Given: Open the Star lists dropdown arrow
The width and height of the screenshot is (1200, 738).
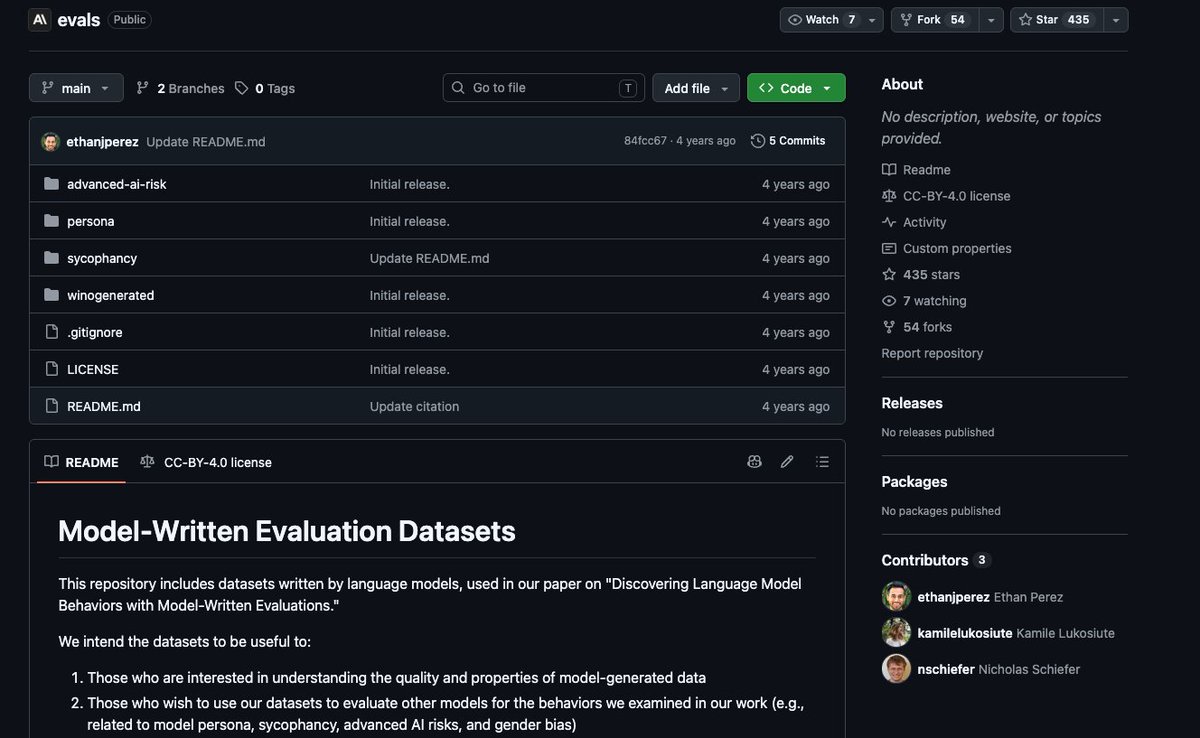Looking at the screenshot, I should click(x=1115, y=20).
